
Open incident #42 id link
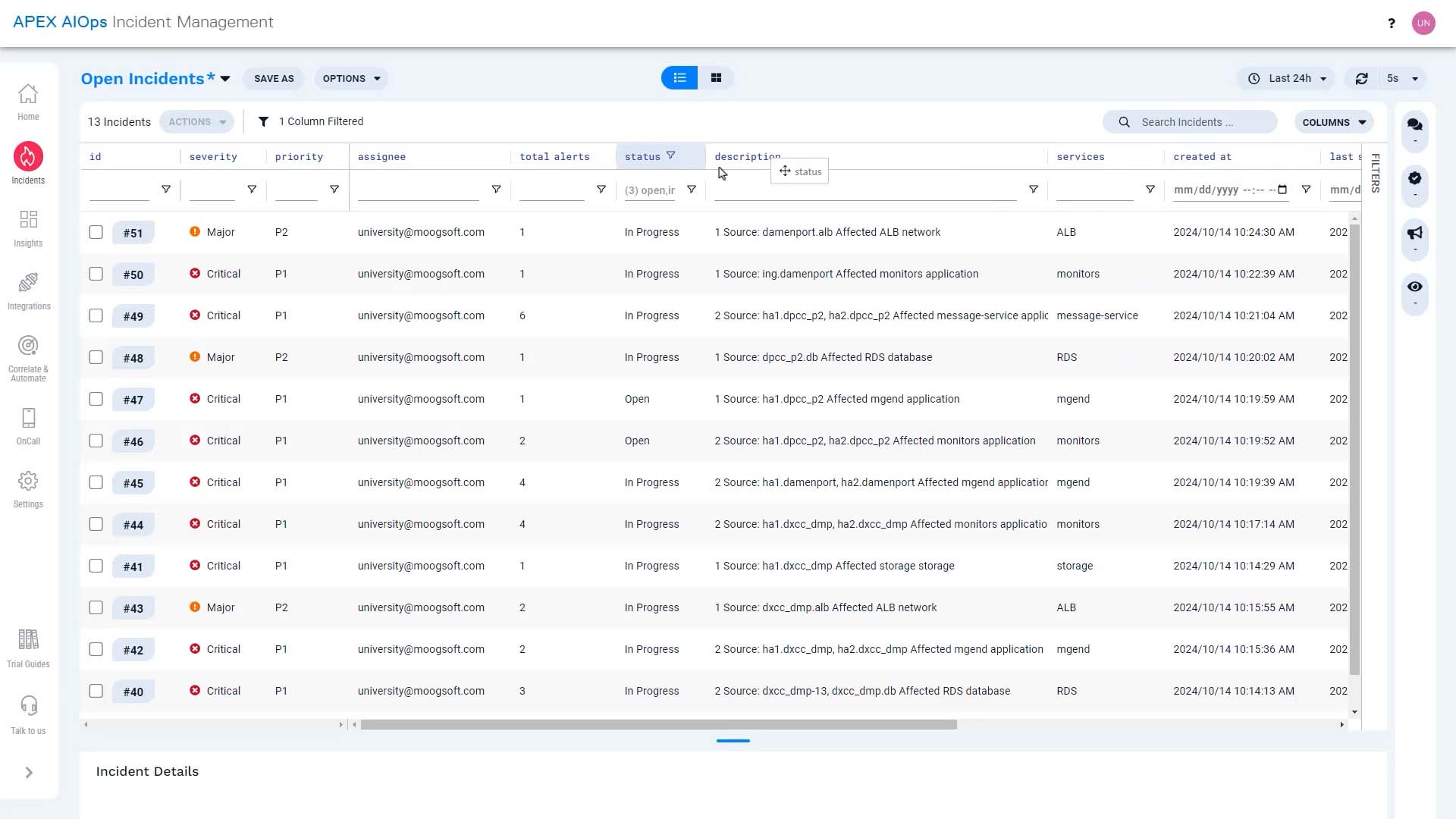tap(133, 650)
